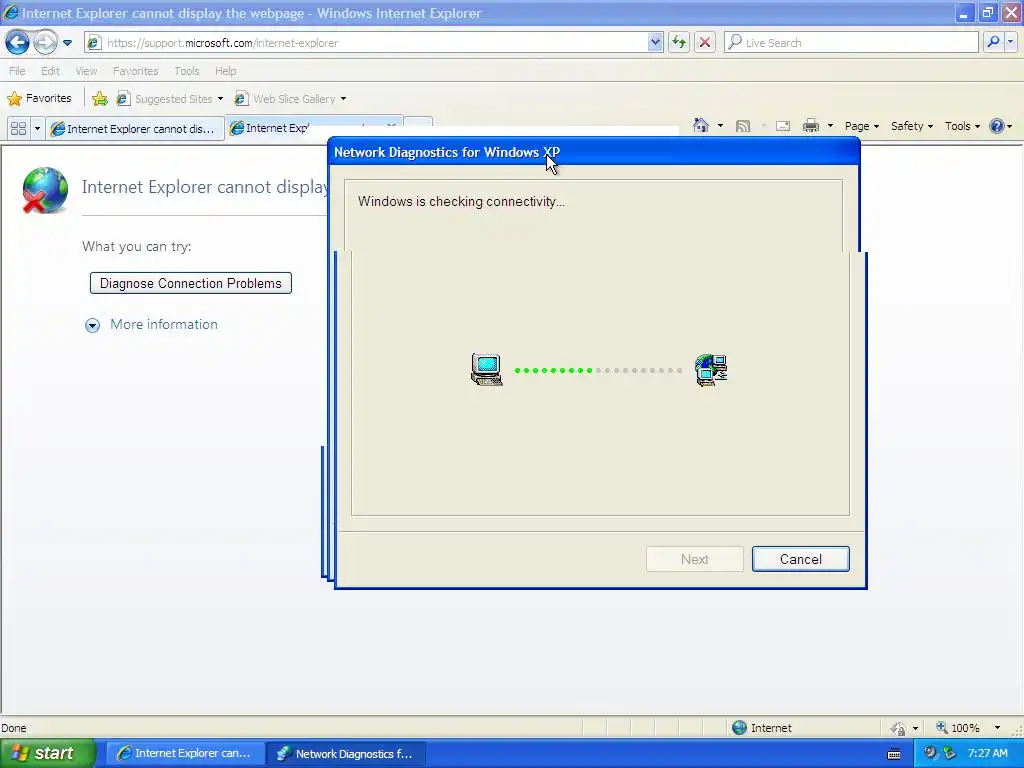Open the Edit menu

point(50,71)
